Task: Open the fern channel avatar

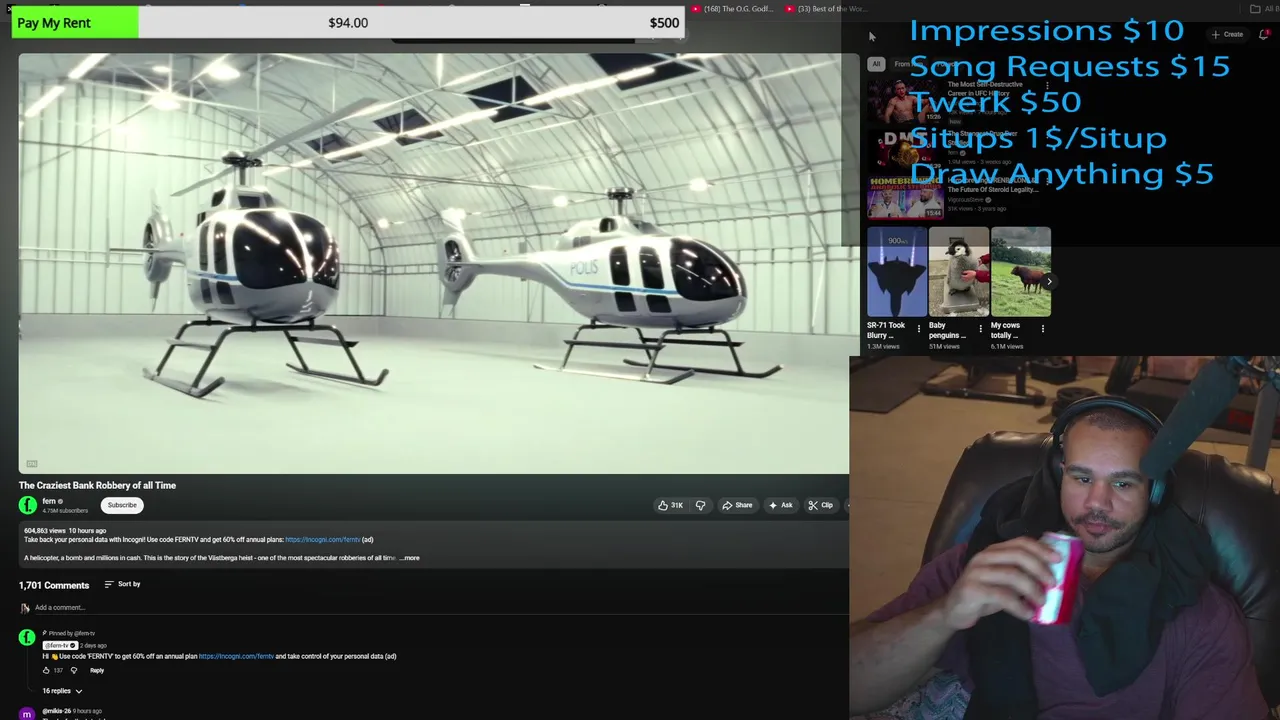Action: coord(28,505)
